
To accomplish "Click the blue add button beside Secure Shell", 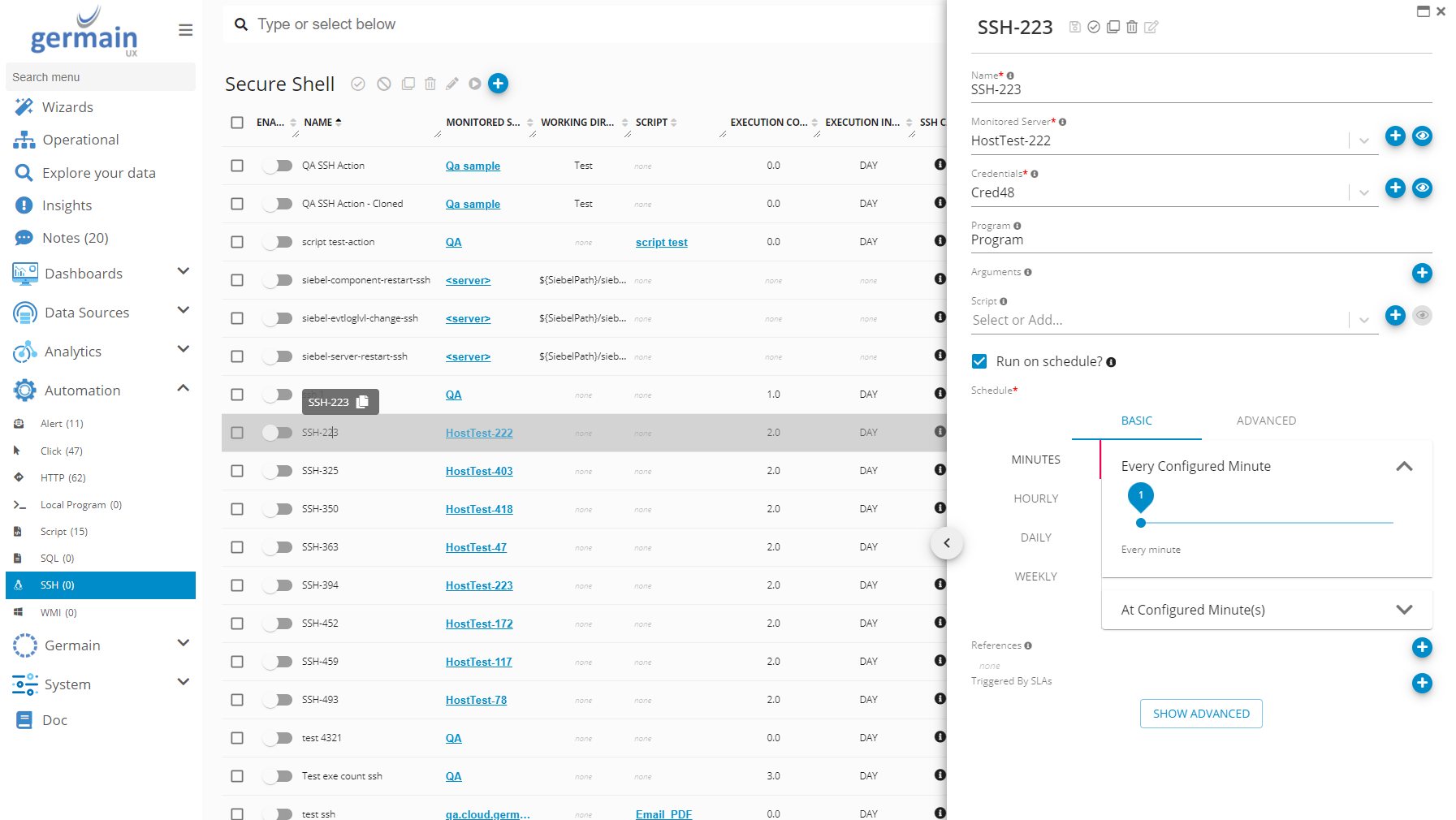I will coord(499,84).
